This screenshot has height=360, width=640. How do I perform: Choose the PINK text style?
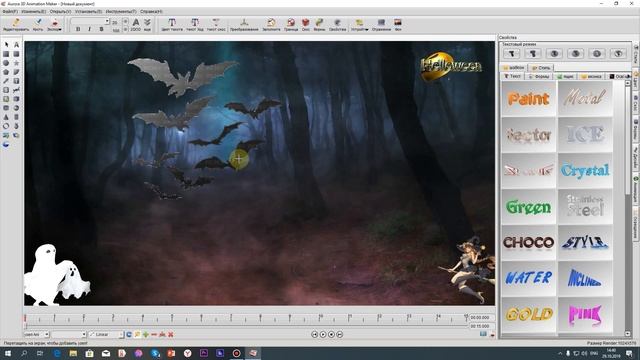tap(585, 314)
